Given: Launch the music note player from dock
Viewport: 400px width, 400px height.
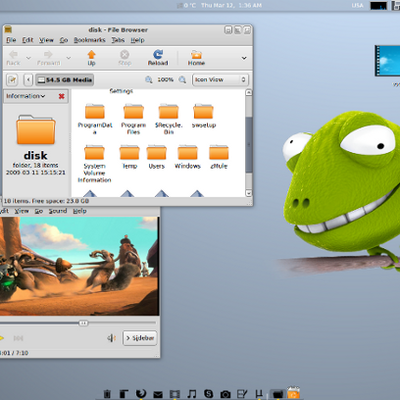Looking at the screenshot, I should coord(191,393).
